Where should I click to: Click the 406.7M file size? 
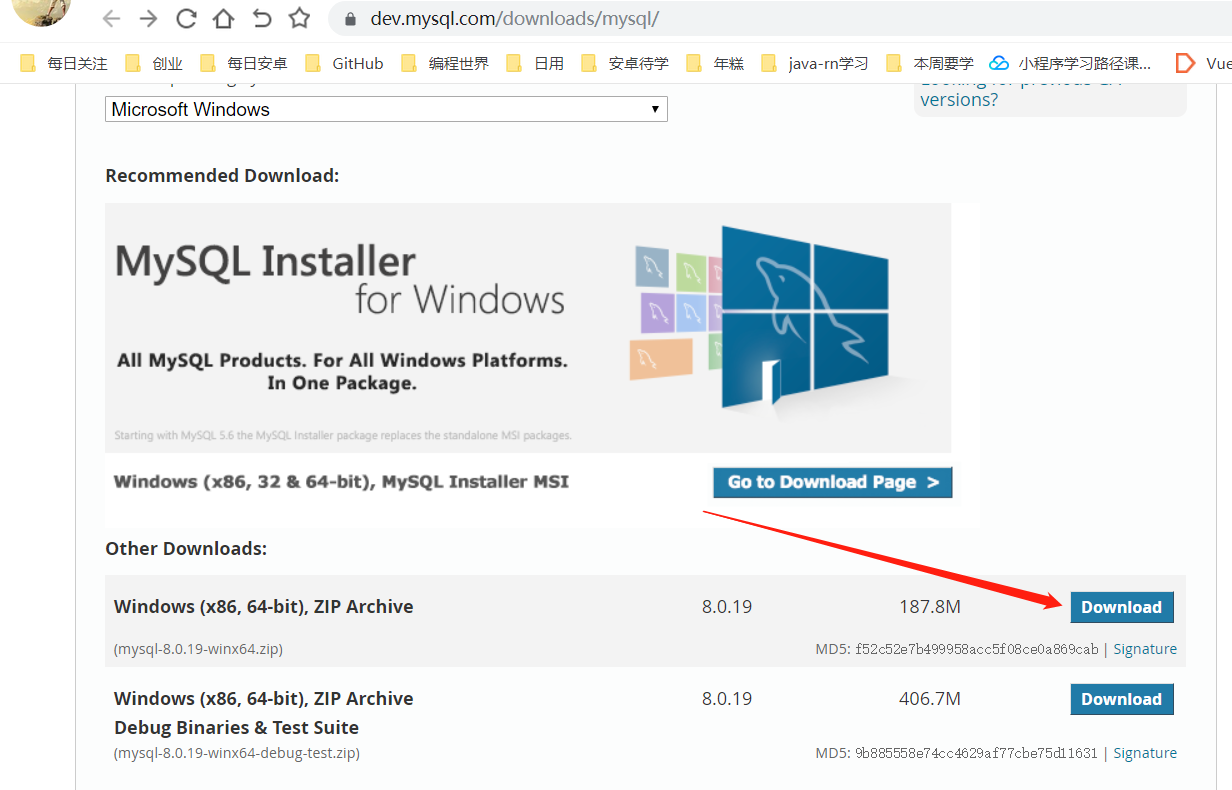(930, 699)
